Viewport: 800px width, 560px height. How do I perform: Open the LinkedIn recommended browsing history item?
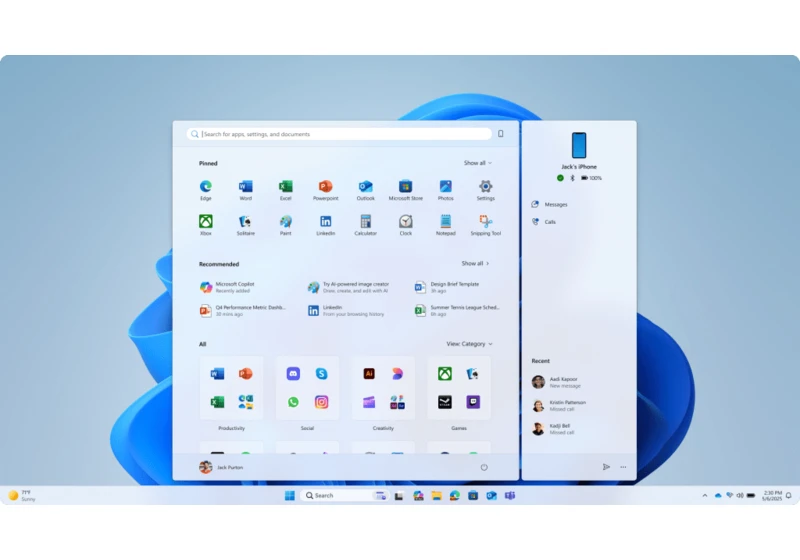[x=346, y=311]
